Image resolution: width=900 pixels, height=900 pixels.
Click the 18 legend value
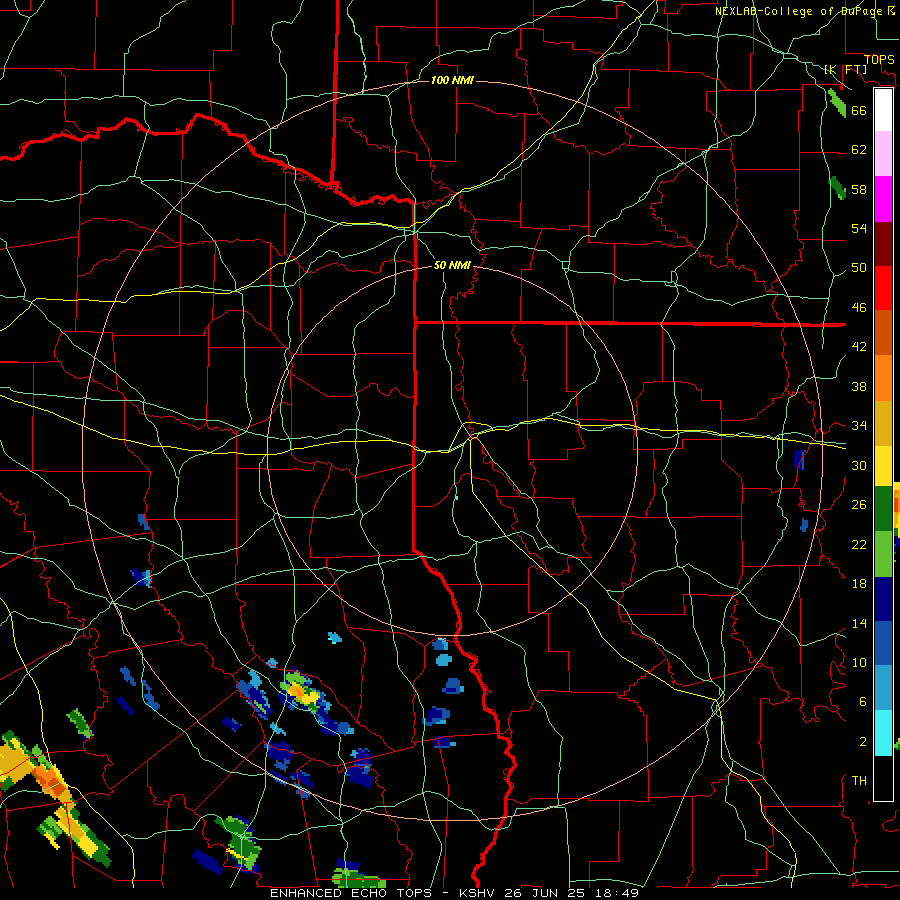point(859,584)
